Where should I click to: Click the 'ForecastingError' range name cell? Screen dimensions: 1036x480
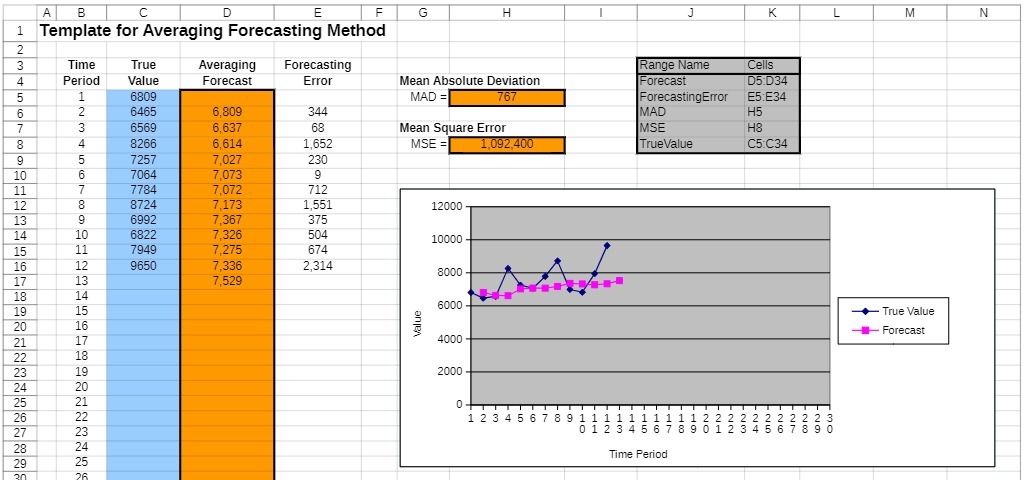690,97
